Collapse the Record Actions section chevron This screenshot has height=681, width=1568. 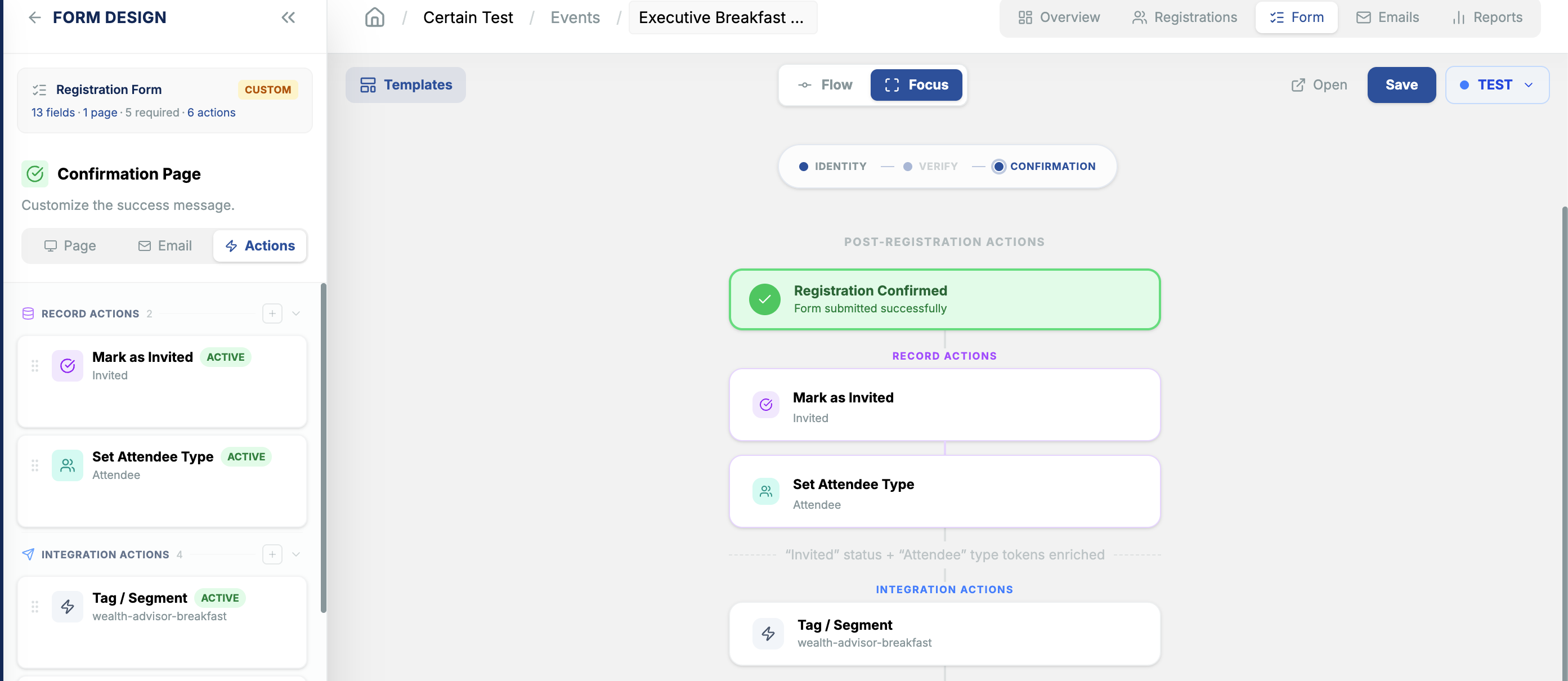pos(297,313)
